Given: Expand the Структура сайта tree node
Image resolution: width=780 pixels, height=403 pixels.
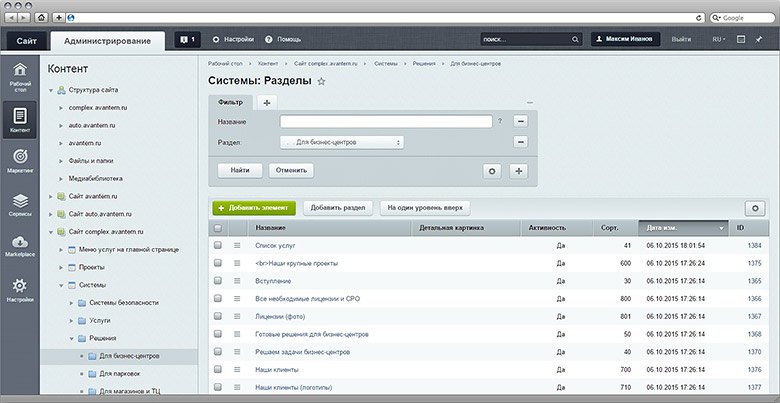Looking at the screenshot, I should (x=52, y=90).
